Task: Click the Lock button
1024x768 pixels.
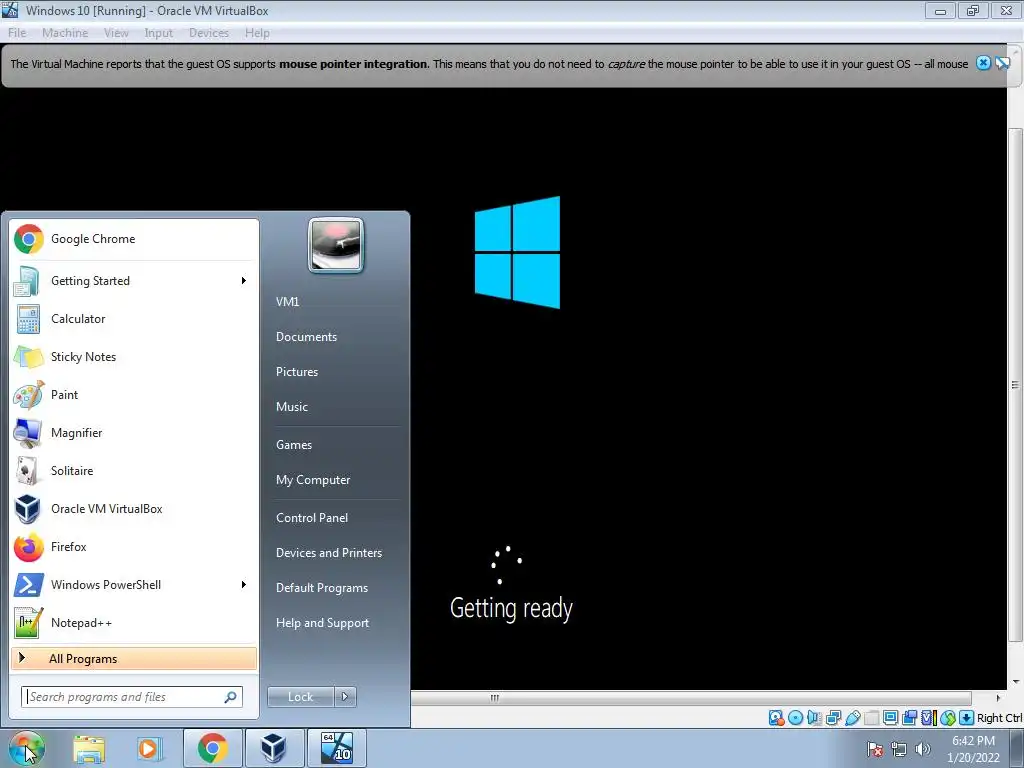Action: (301, 697)
